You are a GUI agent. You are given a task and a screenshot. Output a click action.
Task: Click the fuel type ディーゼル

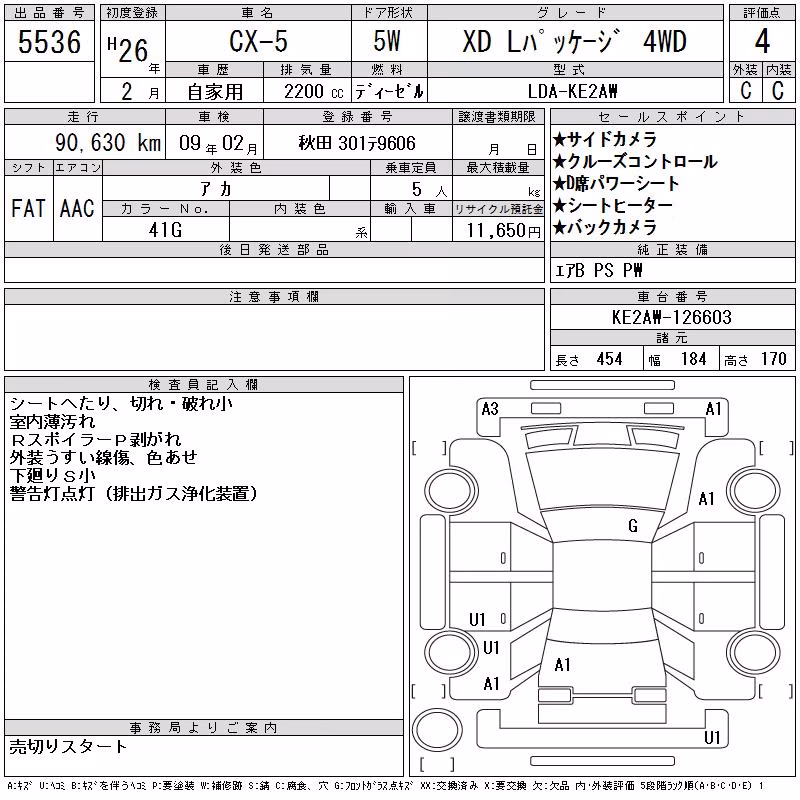coord(389,92)
